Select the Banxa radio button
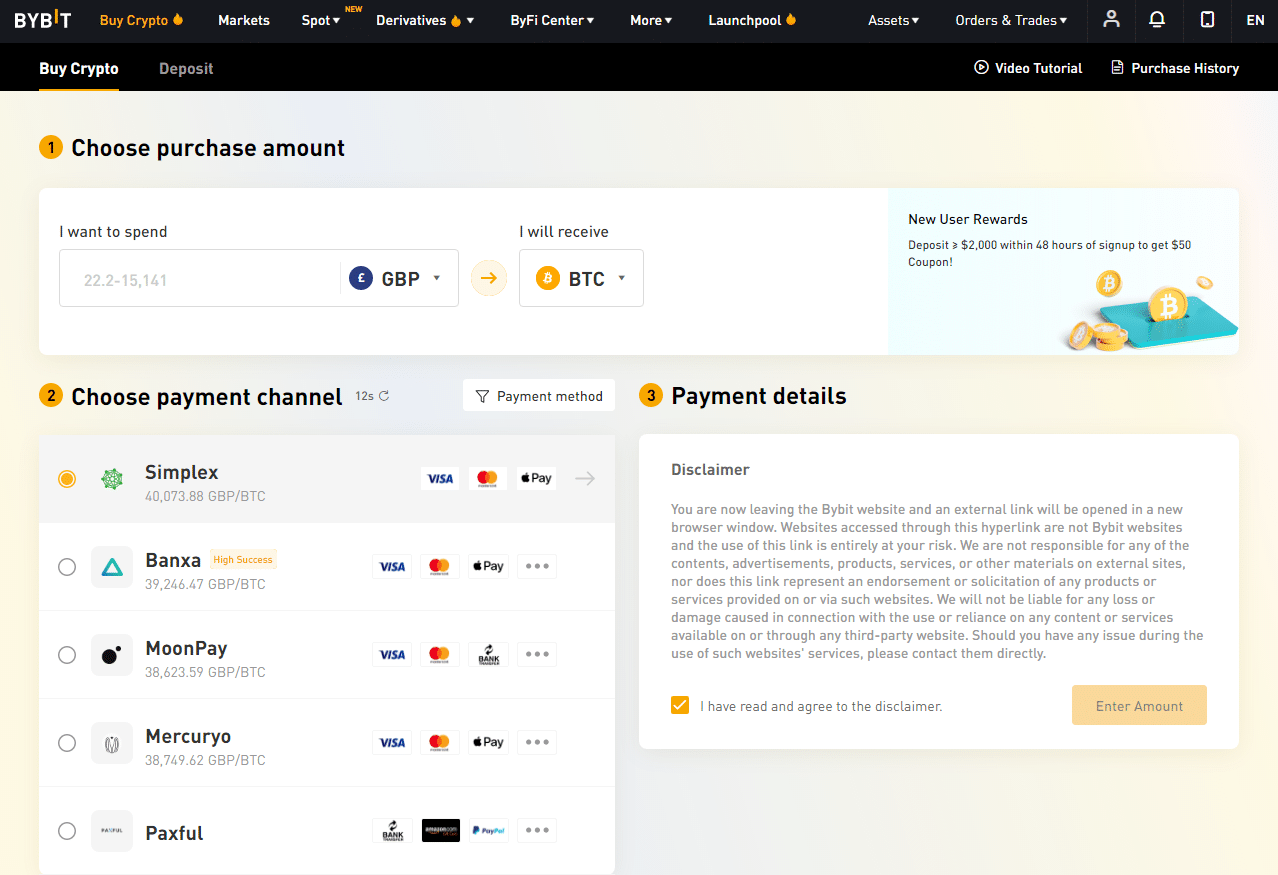Screen dimensions: 1278x875 coord(67,567)
